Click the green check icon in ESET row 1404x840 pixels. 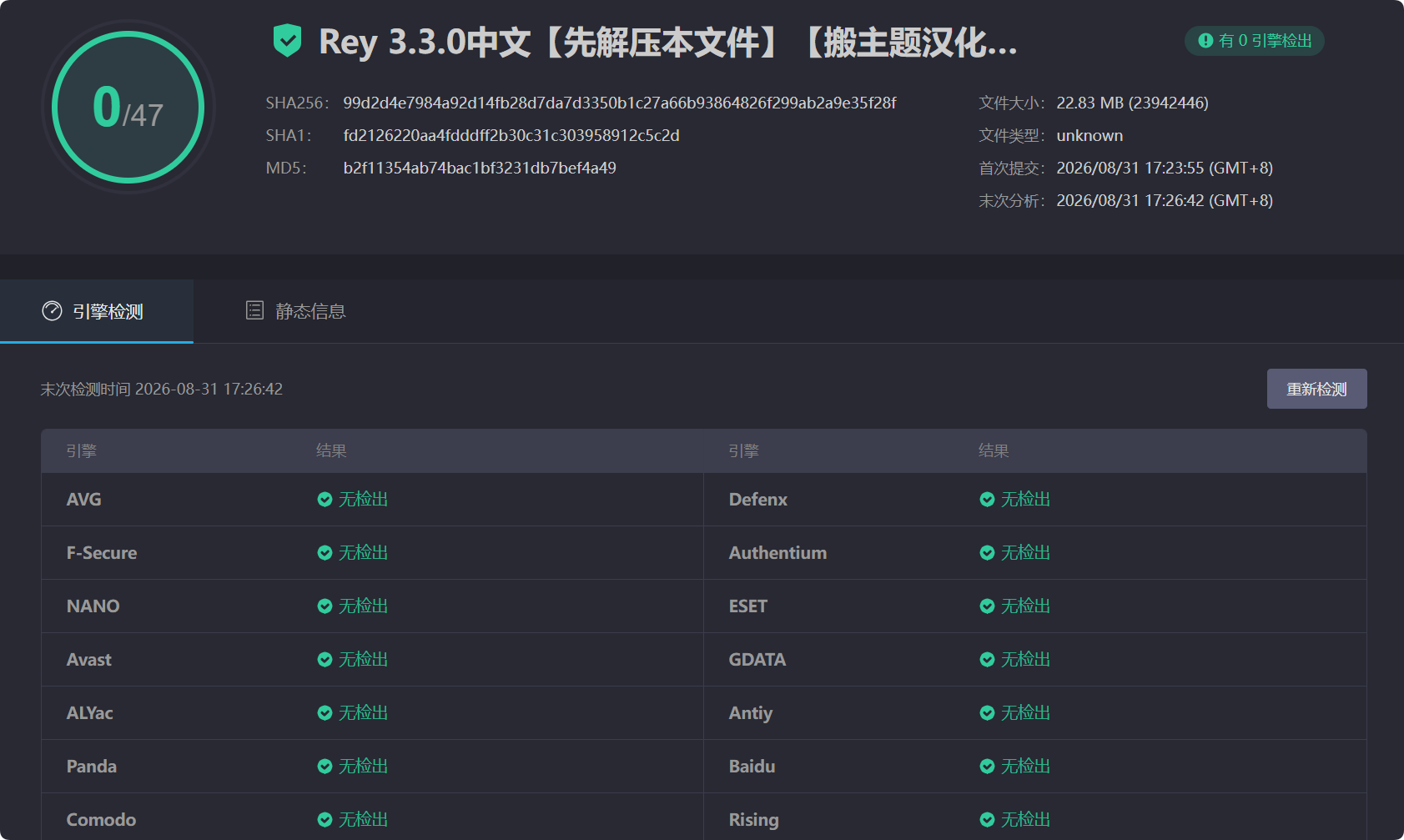point(987,606)
